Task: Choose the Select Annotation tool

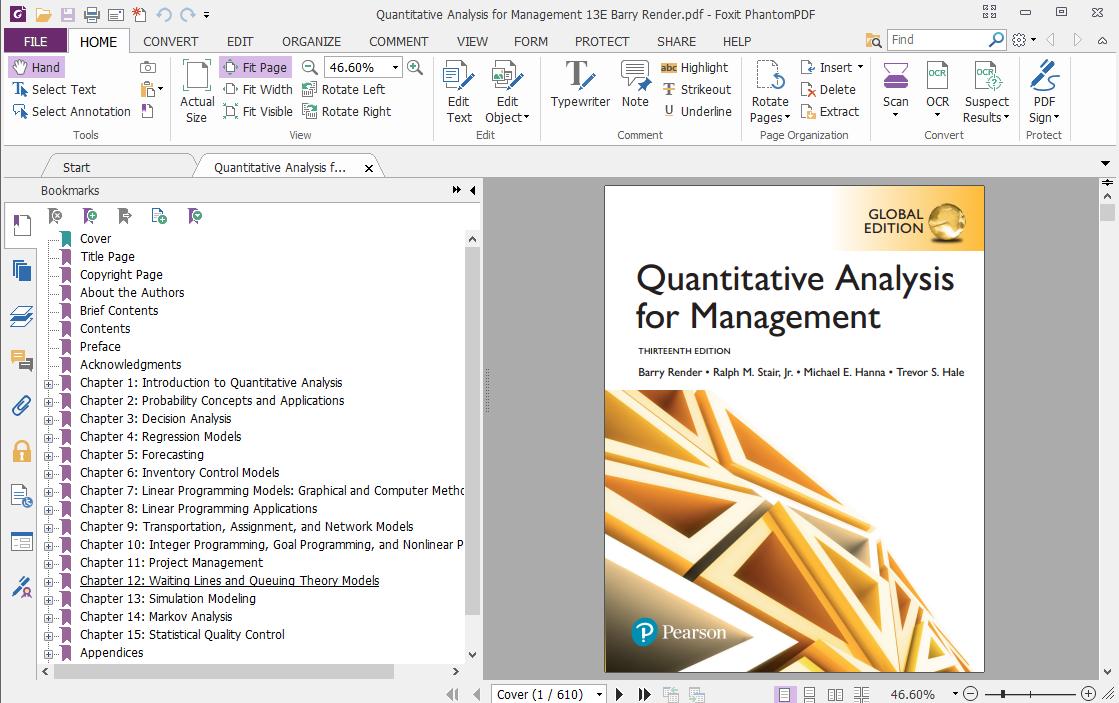Action: tap(71, 111)
